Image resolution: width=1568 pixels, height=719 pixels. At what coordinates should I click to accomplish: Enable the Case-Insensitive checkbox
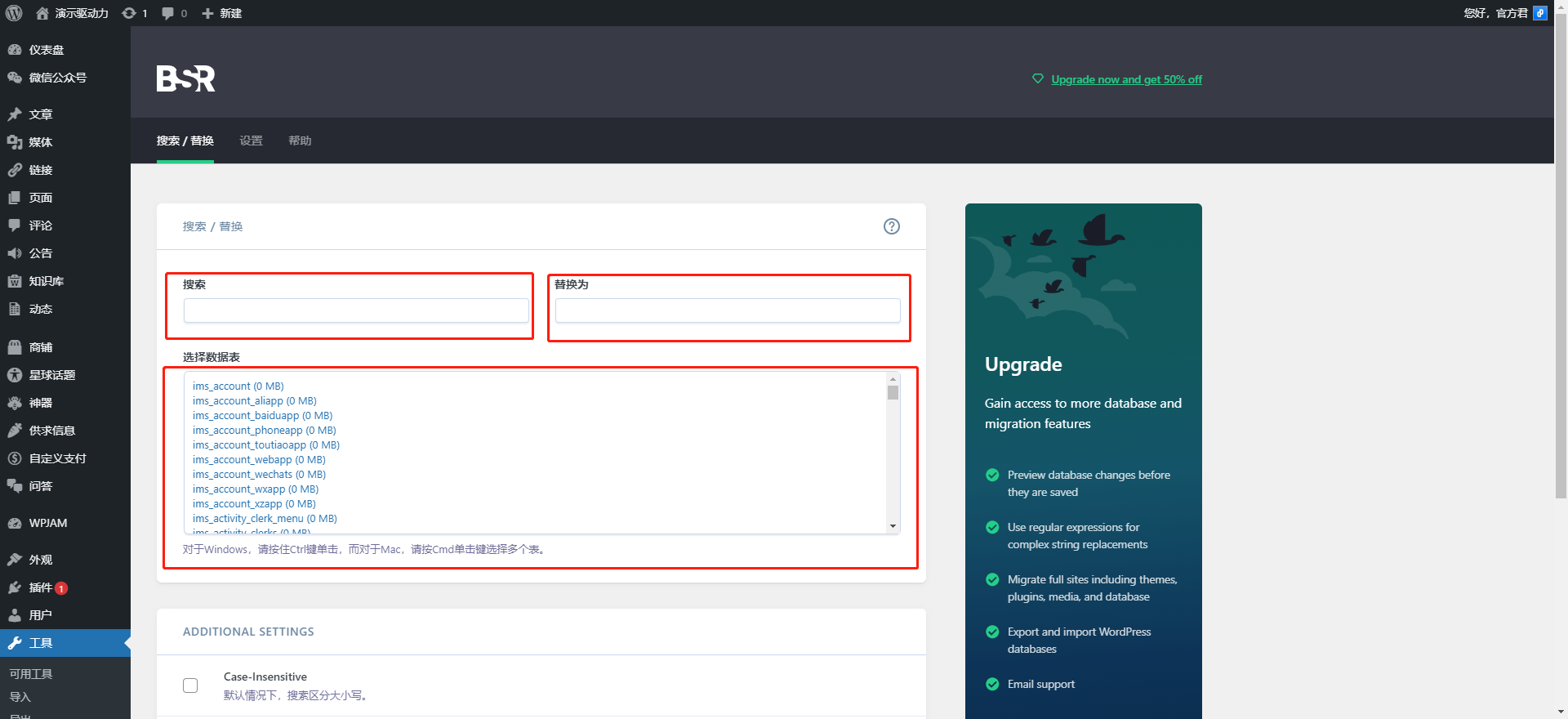pos(190,686)
